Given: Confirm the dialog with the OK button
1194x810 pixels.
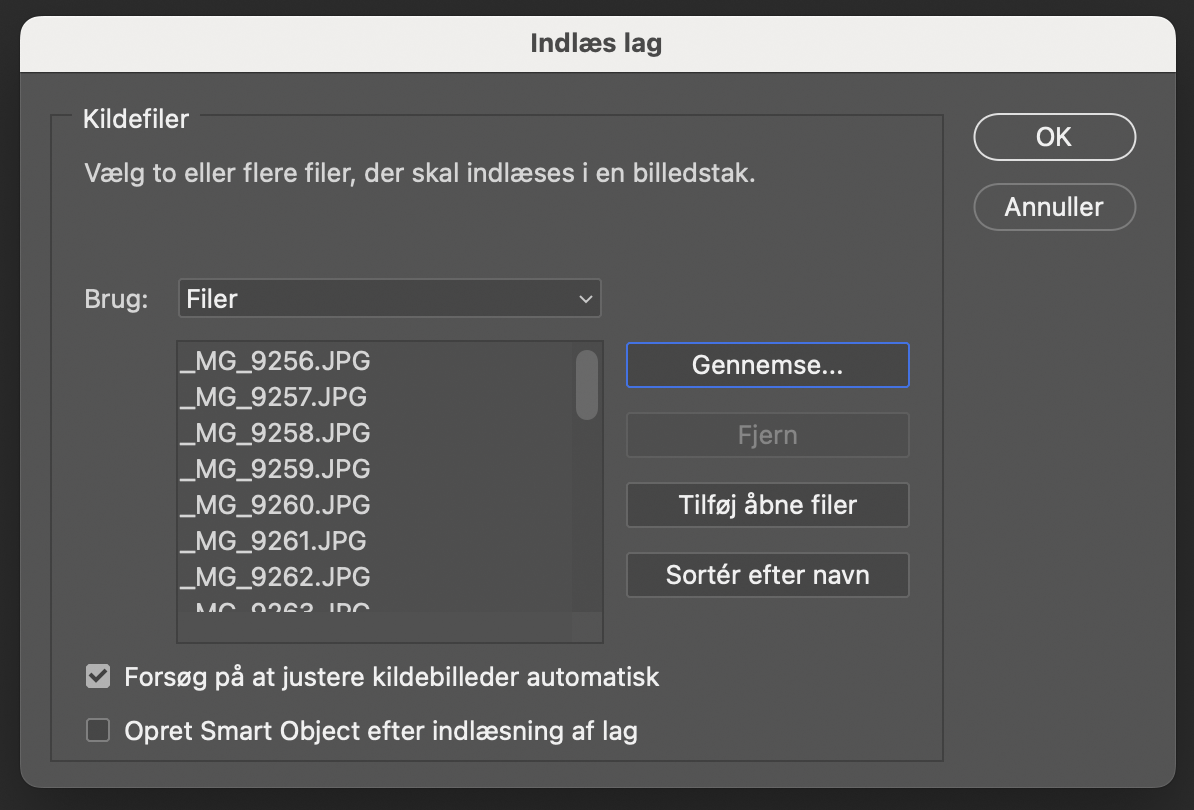Looking at the screenshot, I should click(x=1054, y=137).
